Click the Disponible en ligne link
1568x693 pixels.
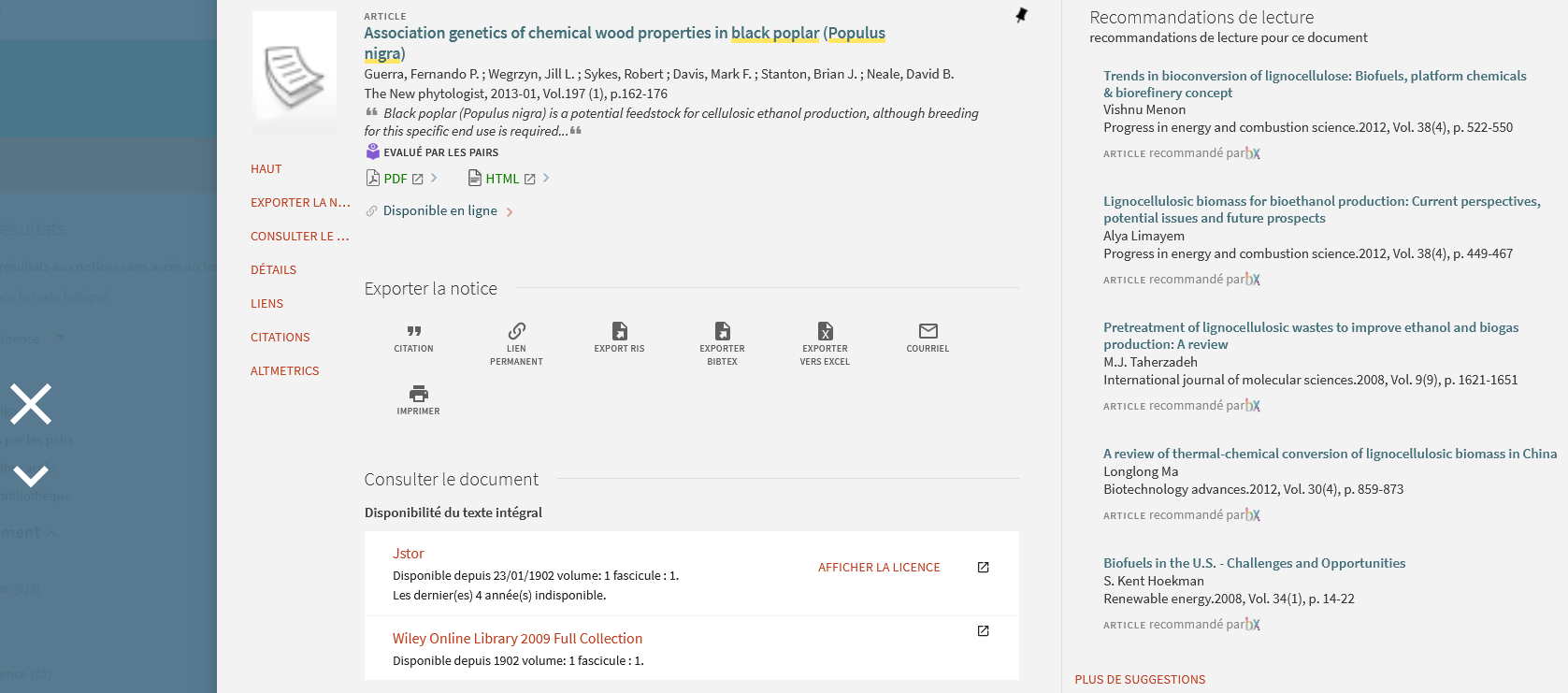[439, 211]
